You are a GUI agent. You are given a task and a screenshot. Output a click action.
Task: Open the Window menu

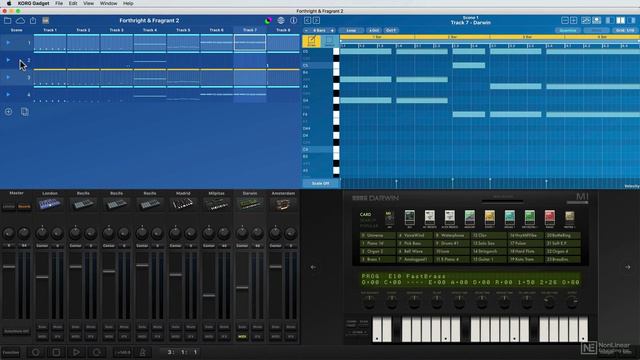[x=108, y=3]
